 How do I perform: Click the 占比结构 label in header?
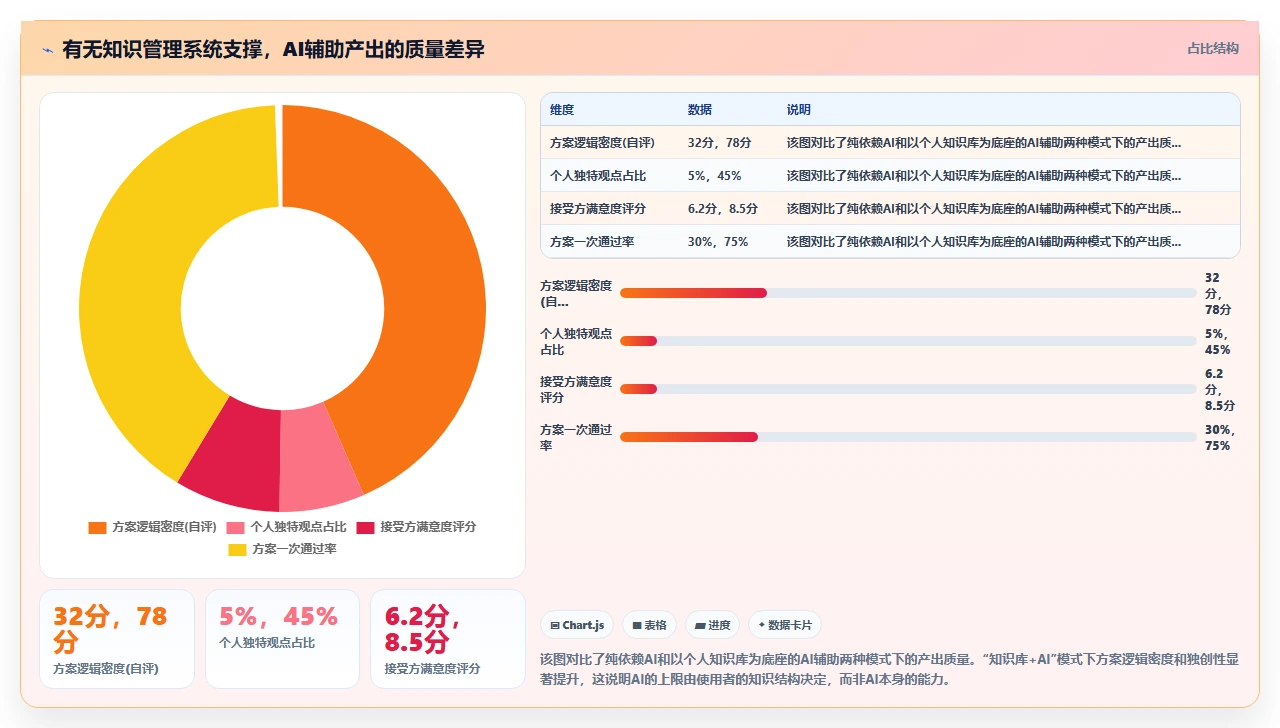pyautogui.click(x=1213, y=48)
